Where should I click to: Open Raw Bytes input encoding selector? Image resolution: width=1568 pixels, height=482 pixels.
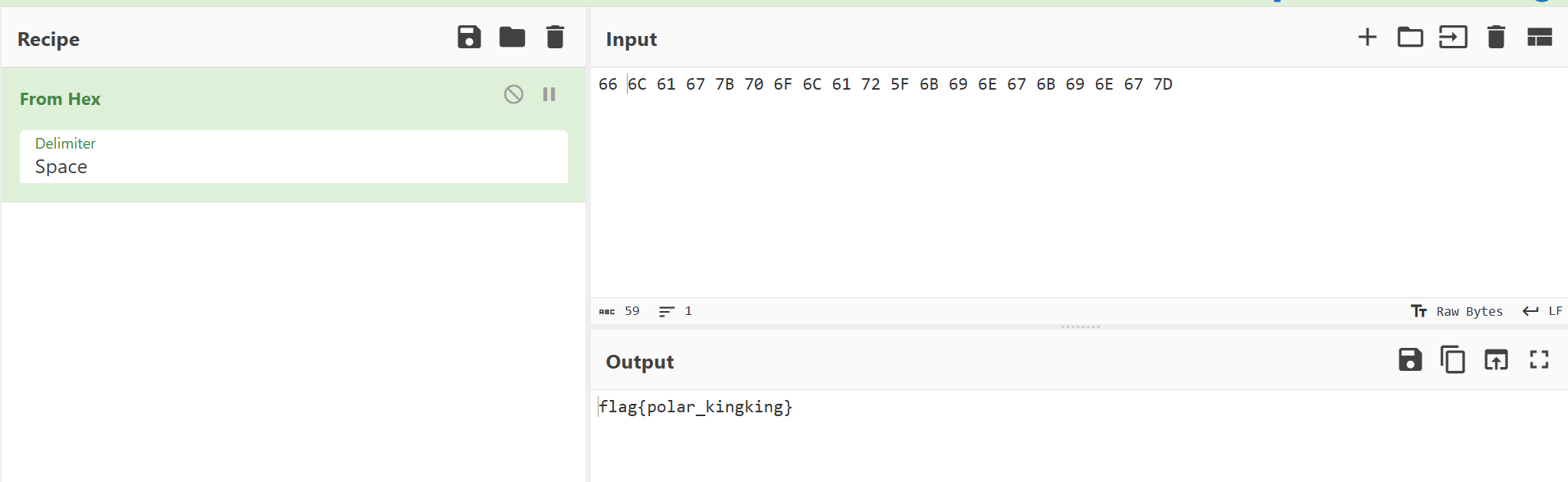click(x=1457, y=311)
